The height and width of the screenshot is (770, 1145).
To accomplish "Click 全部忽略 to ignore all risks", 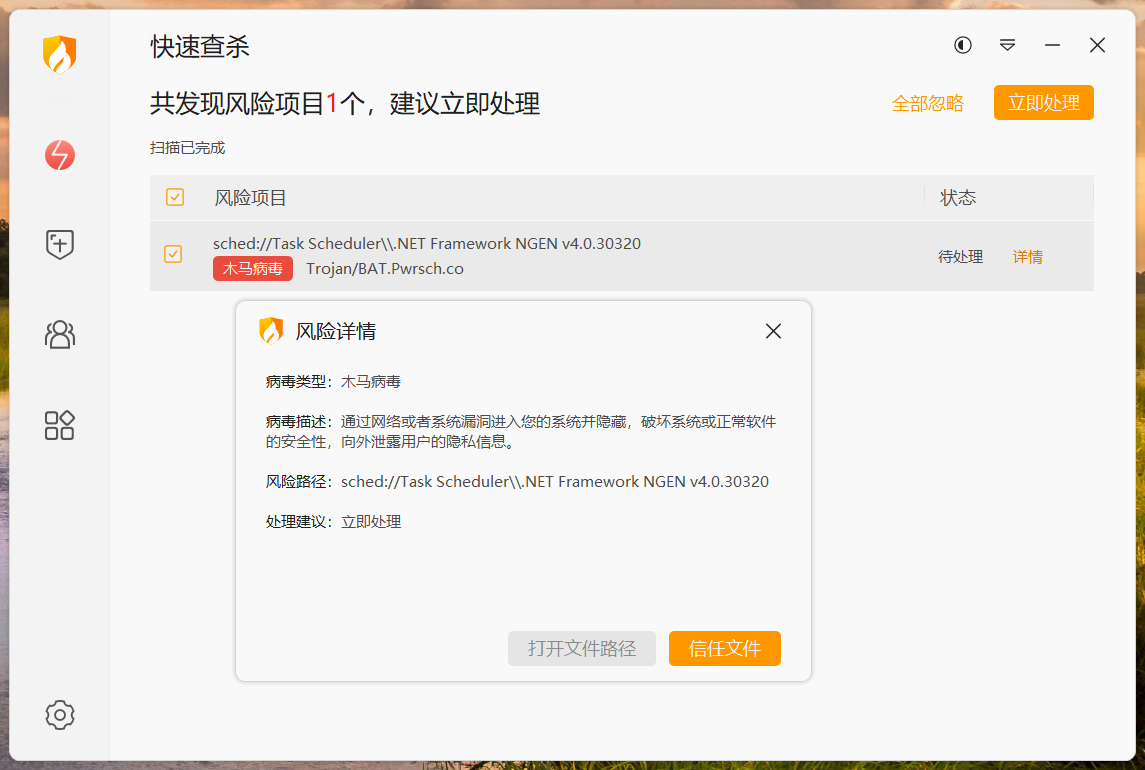I will 927,103.
